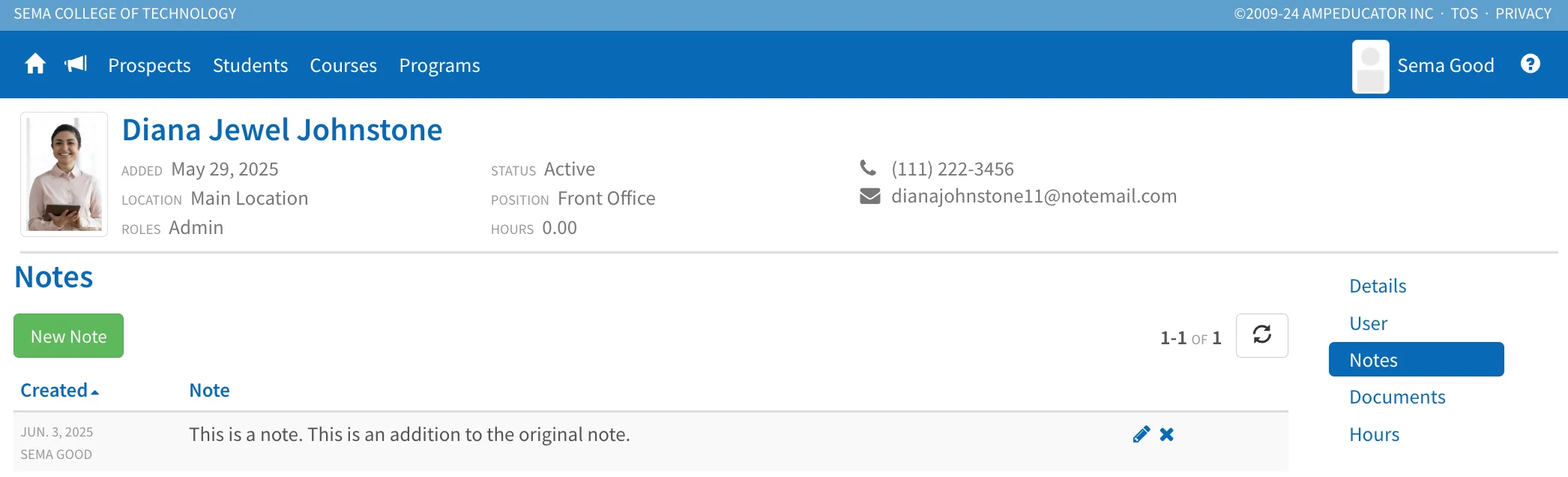
Task: Open the TOS link
Action: 1464,13
